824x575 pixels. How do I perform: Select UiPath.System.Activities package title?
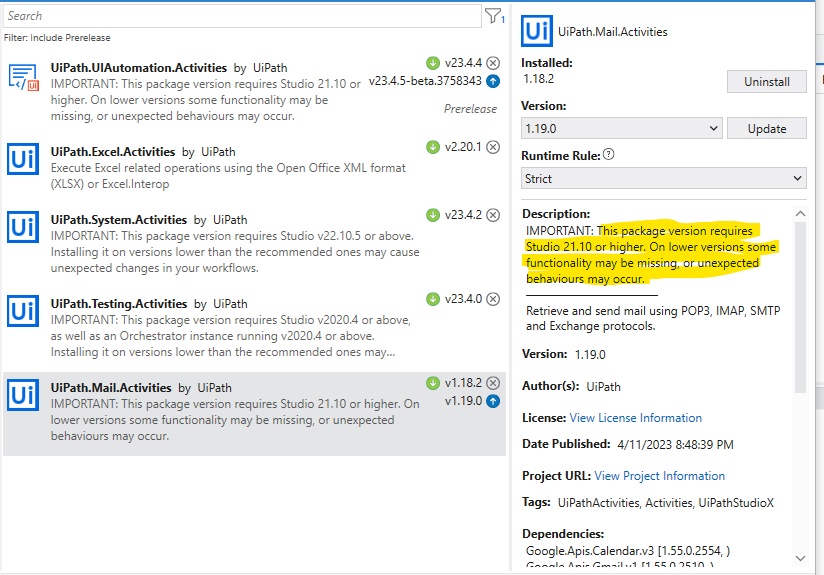click(x=119, y=220)
